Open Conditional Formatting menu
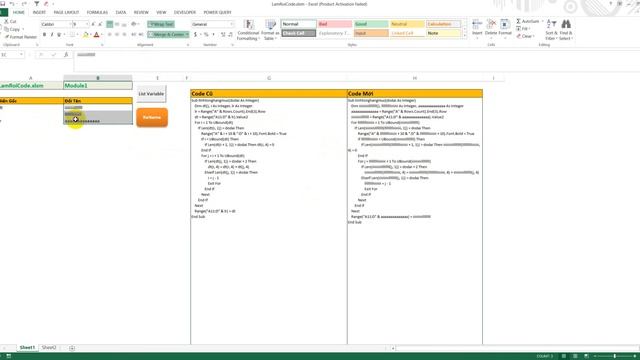Image resolution: width=640 pixels, height=360 pixels. 248,30
